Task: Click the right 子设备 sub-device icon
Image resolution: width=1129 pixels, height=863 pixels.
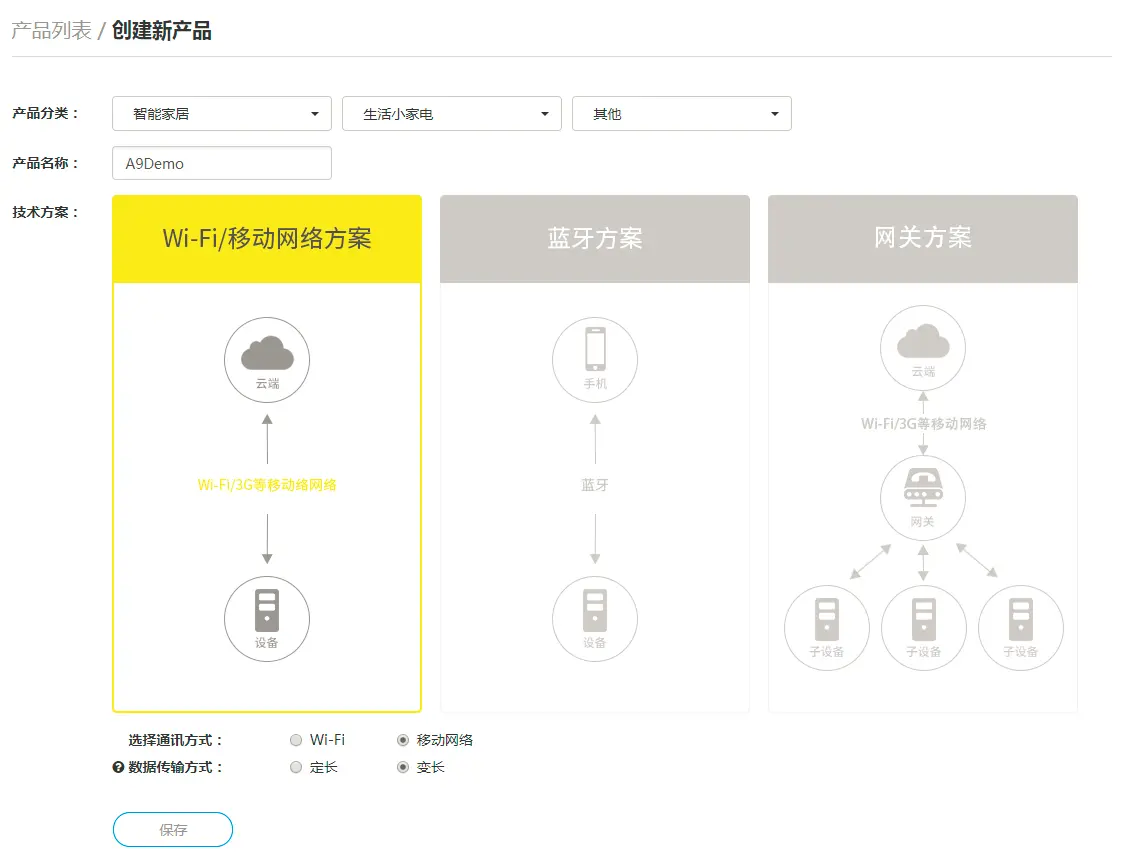Action: tap(1021, 628)
